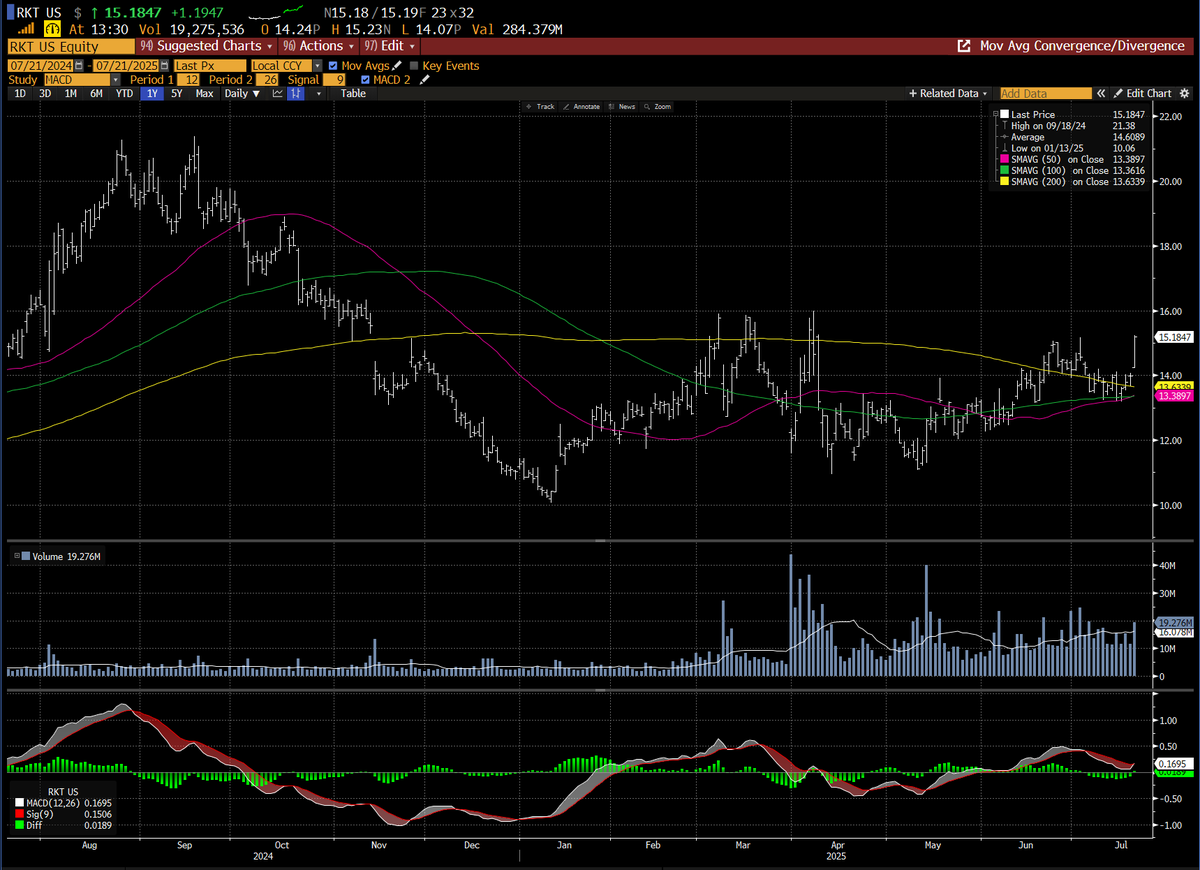Edit the Signal value 9
Viewport: 1200px width, 870px height.
pos(334,80)
